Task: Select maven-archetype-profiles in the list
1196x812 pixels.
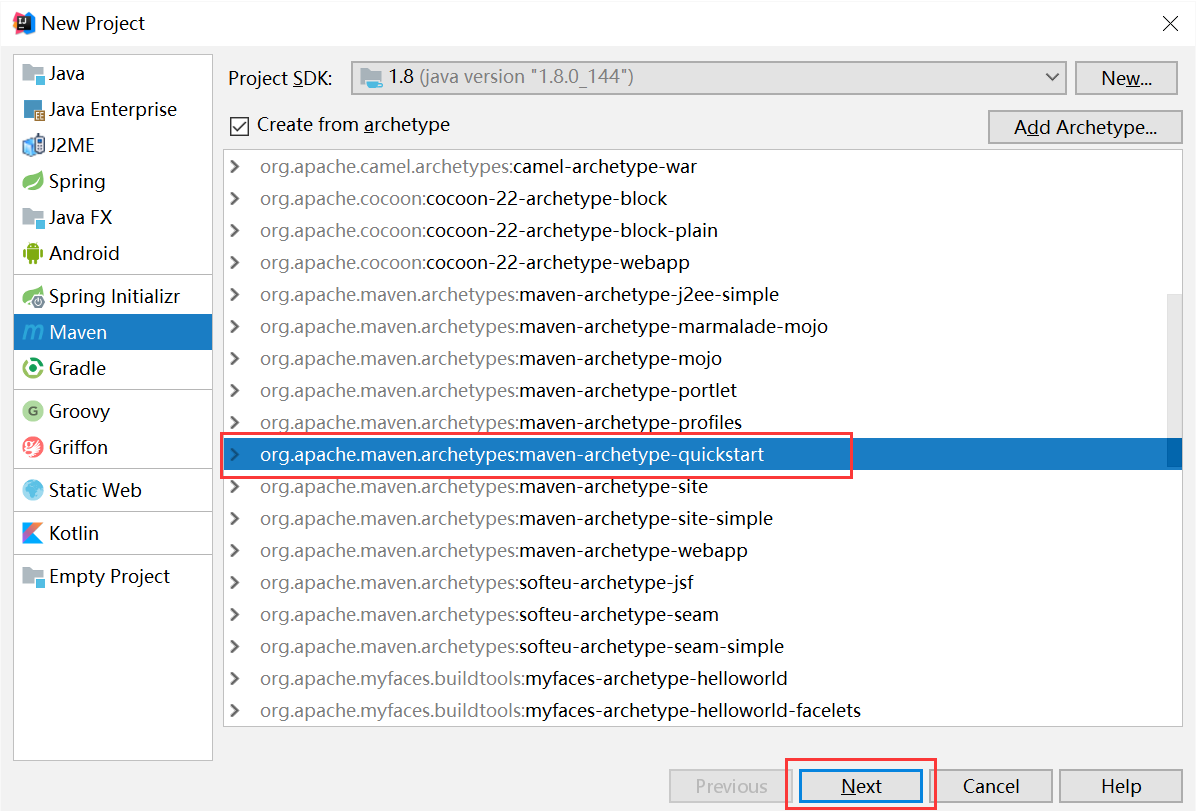Action: tap(702, 422)
